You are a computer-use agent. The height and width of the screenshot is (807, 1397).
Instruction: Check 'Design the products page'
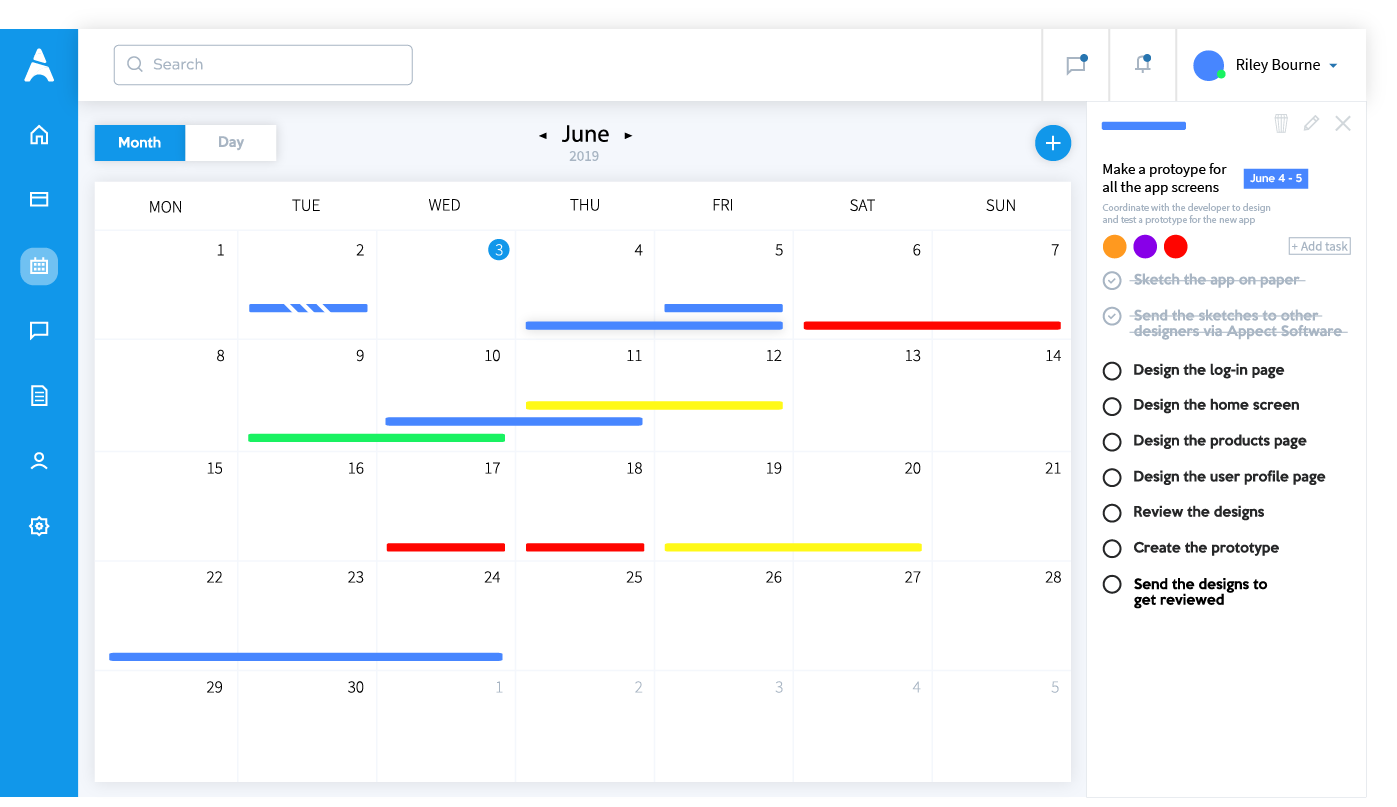coord(1112,442)
